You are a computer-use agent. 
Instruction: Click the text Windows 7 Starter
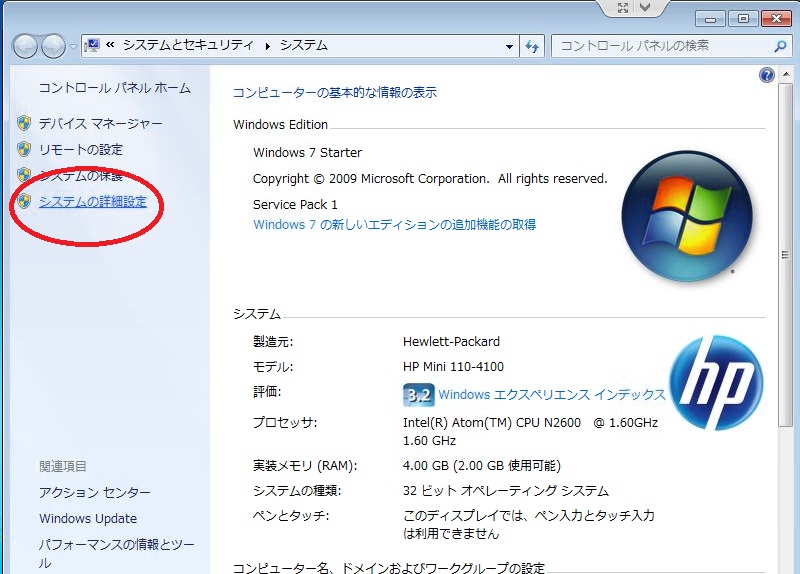(x=307, y=153)
